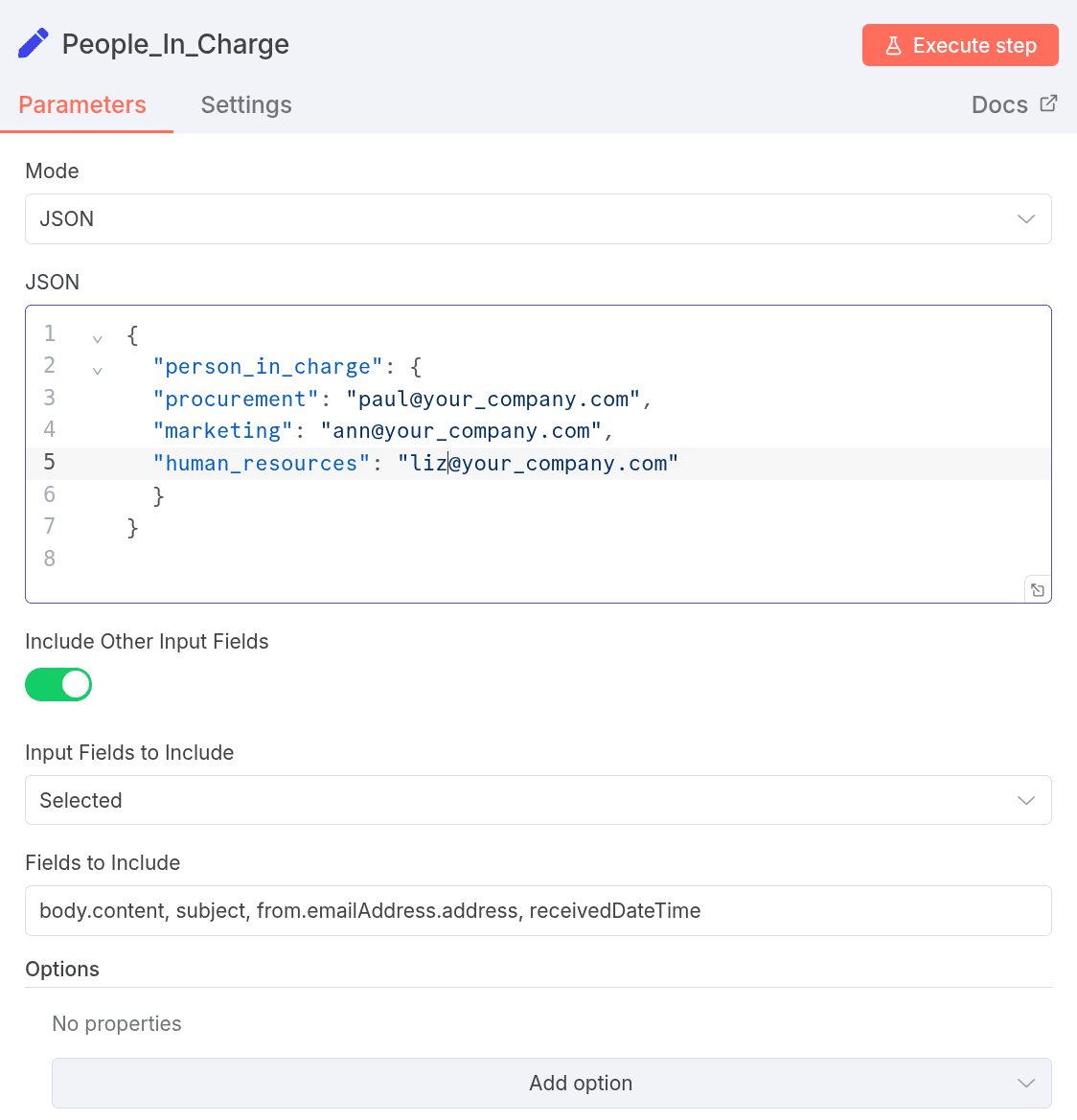
Task: Collapse the fold arrow on line 1
Action: pyautogui.click(x=97, y=338)
